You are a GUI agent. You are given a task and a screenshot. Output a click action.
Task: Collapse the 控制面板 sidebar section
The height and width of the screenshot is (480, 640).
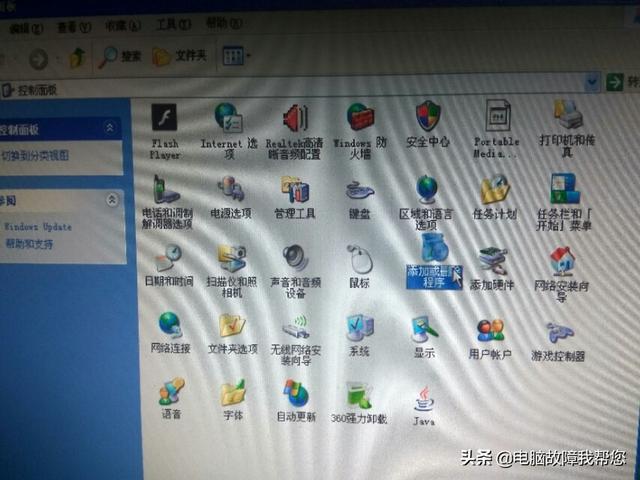pyautogui.click(x=110, y=128)
